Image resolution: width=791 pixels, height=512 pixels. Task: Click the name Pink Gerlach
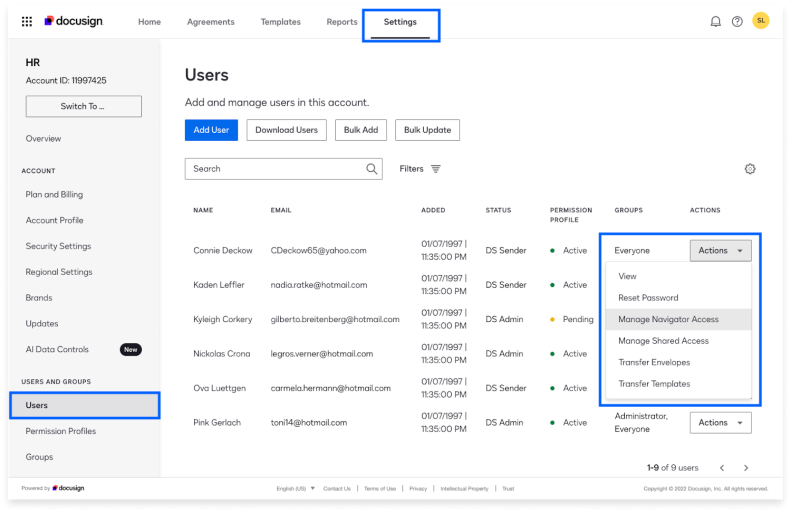[217, 423]
